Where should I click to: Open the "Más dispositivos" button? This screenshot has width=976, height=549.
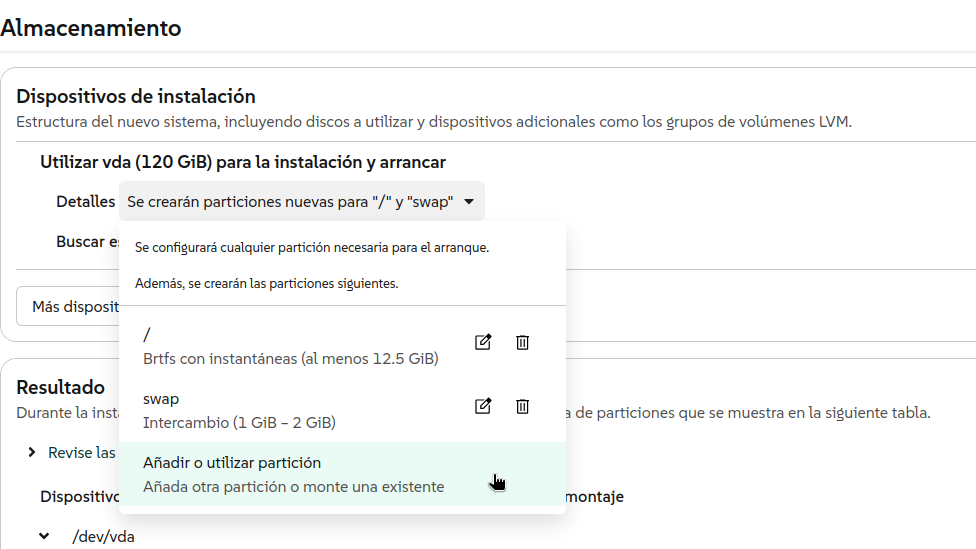point(70,307)
